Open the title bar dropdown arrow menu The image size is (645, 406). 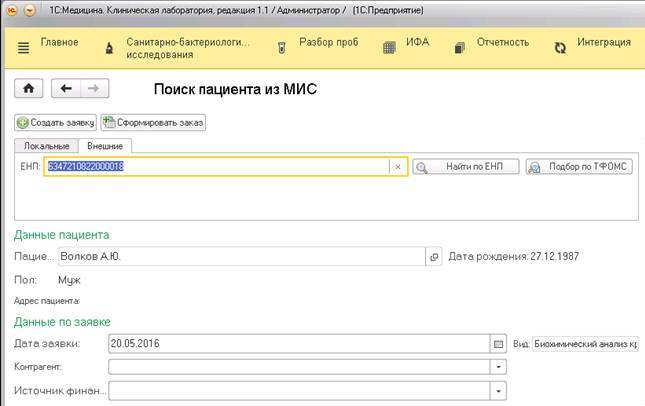pos(28,9)
